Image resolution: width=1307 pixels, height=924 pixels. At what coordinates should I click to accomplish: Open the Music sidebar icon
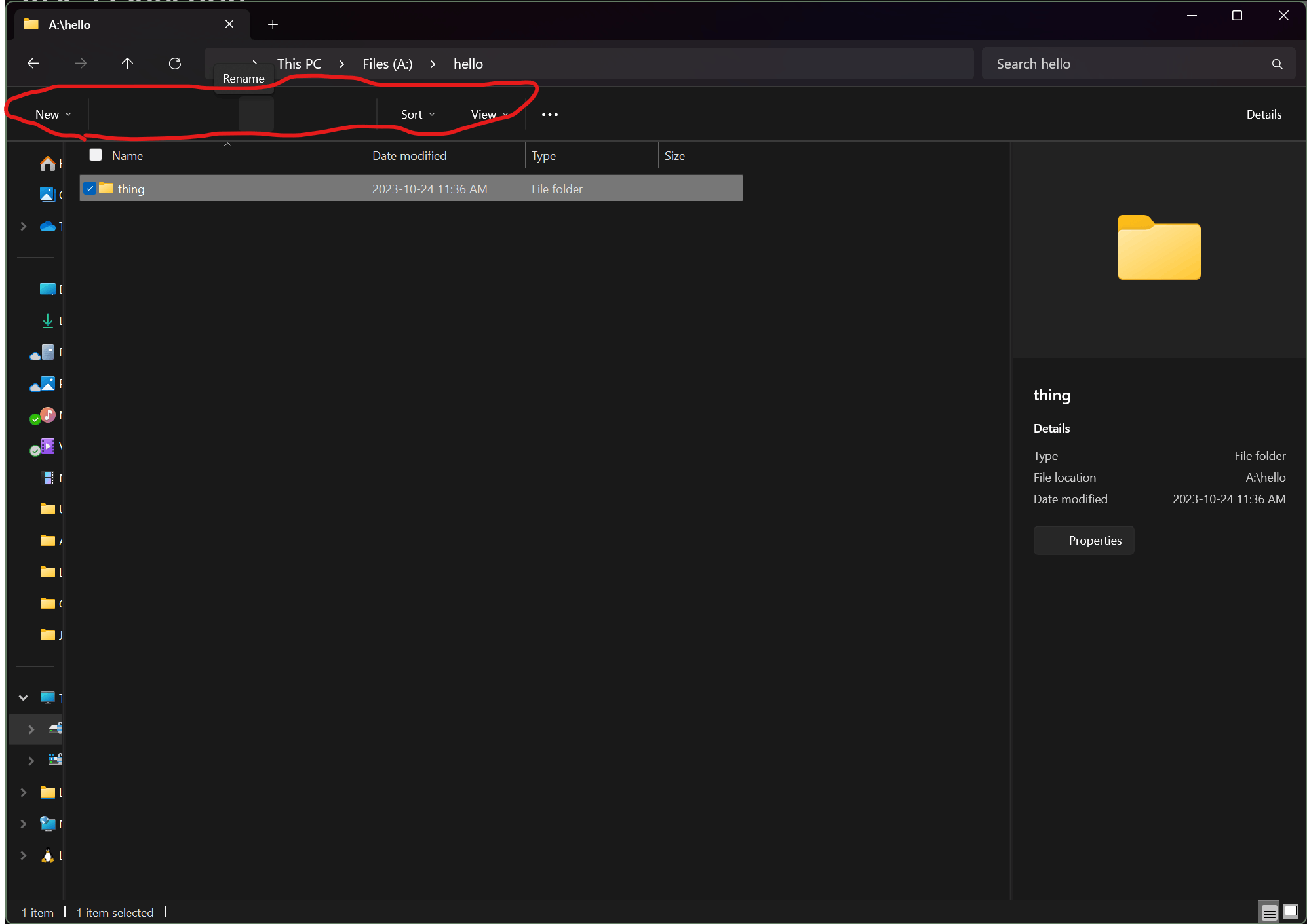point(48,415)
